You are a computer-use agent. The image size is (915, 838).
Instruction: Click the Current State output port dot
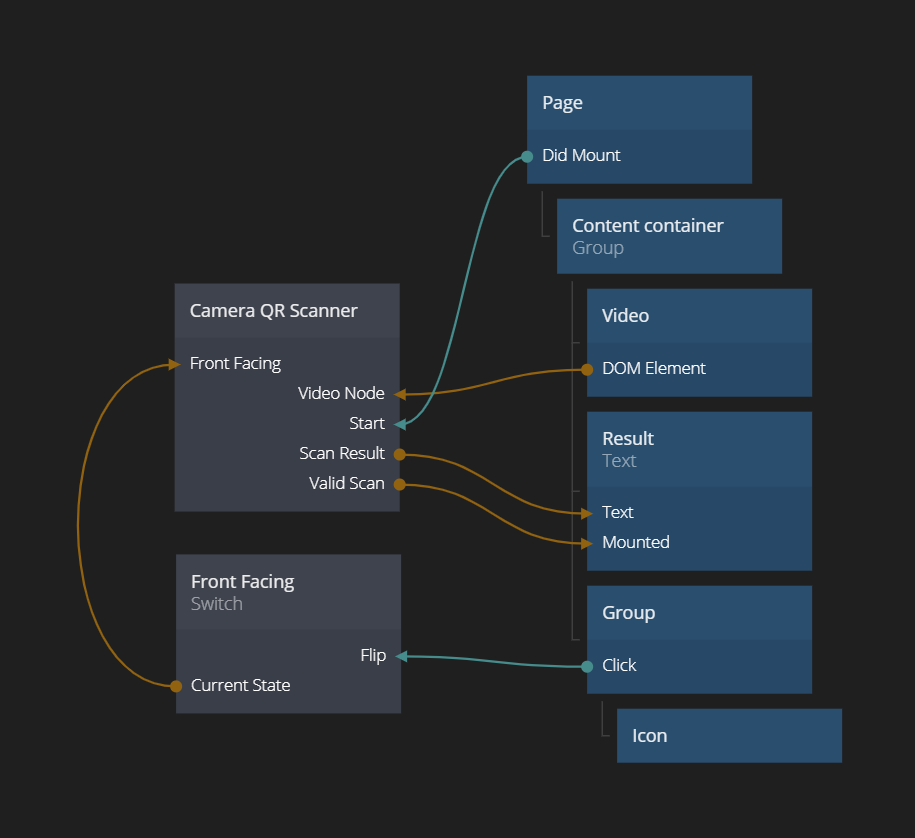coord(176,686)
